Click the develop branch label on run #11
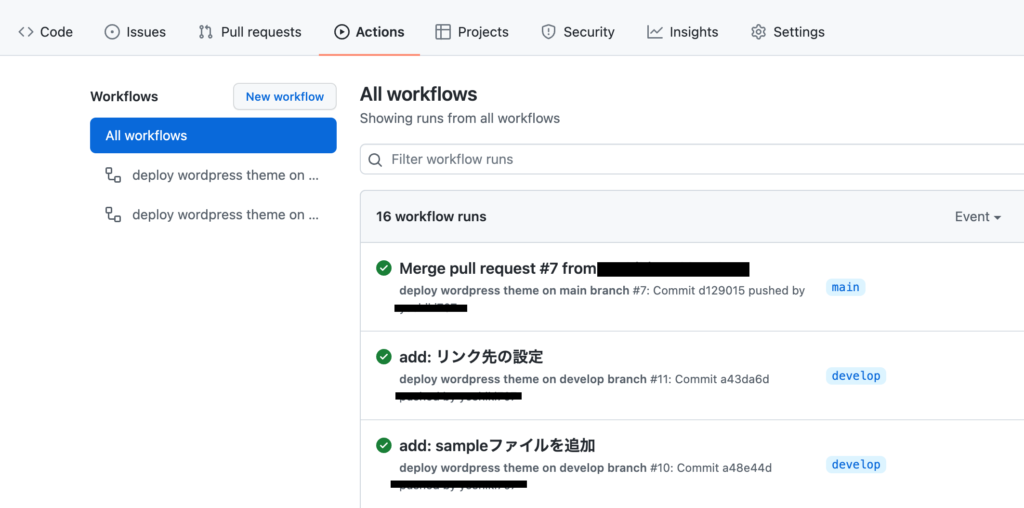Viewport: 1024px width, 508px height. (856, 376)
